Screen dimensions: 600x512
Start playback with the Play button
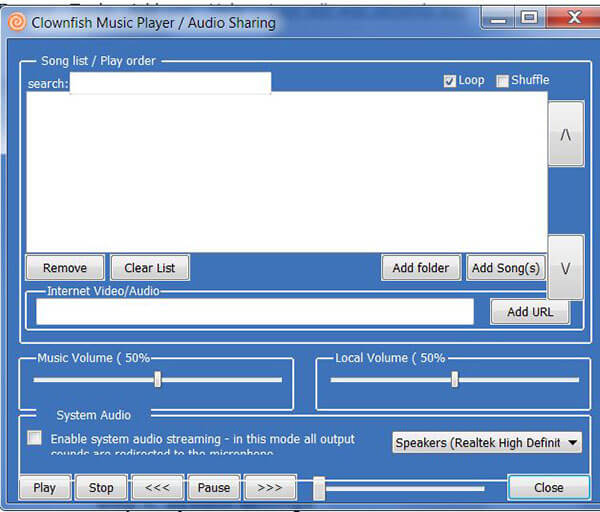click(45, 488)
